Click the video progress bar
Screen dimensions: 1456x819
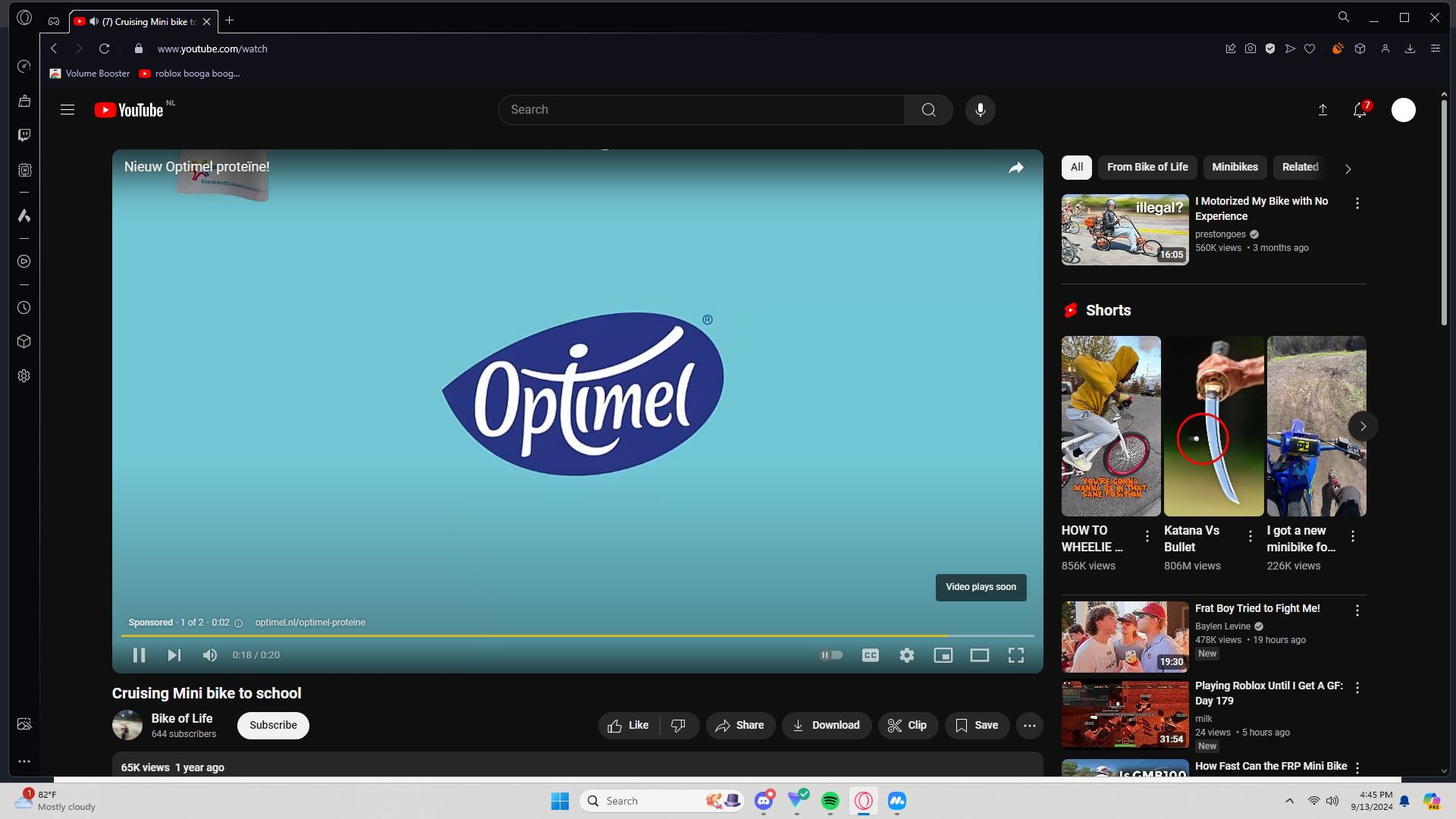(x=577, y=635)
